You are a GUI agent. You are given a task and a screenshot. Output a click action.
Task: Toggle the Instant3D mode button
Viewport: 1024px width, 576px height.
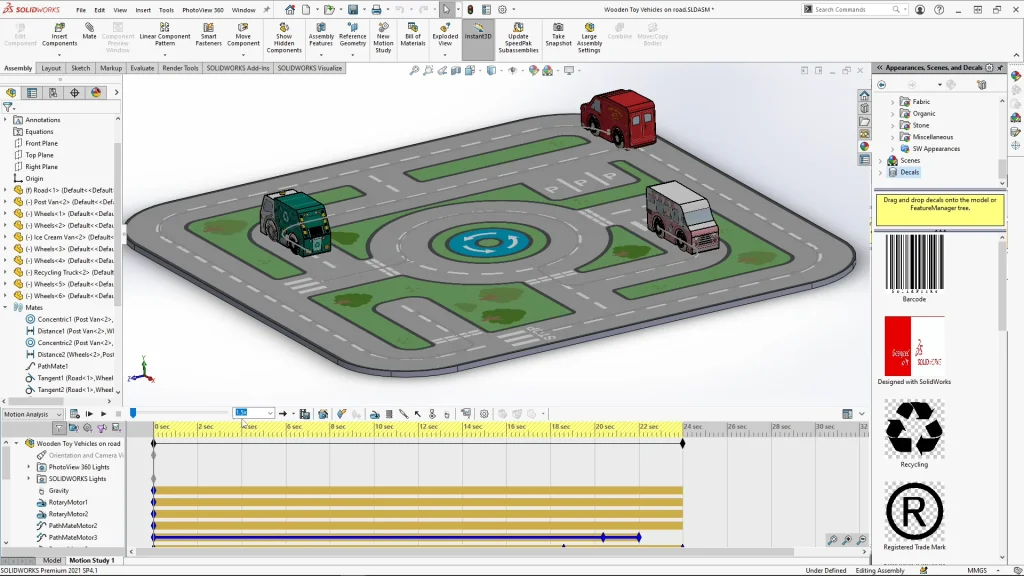click(x=478, y=30)
